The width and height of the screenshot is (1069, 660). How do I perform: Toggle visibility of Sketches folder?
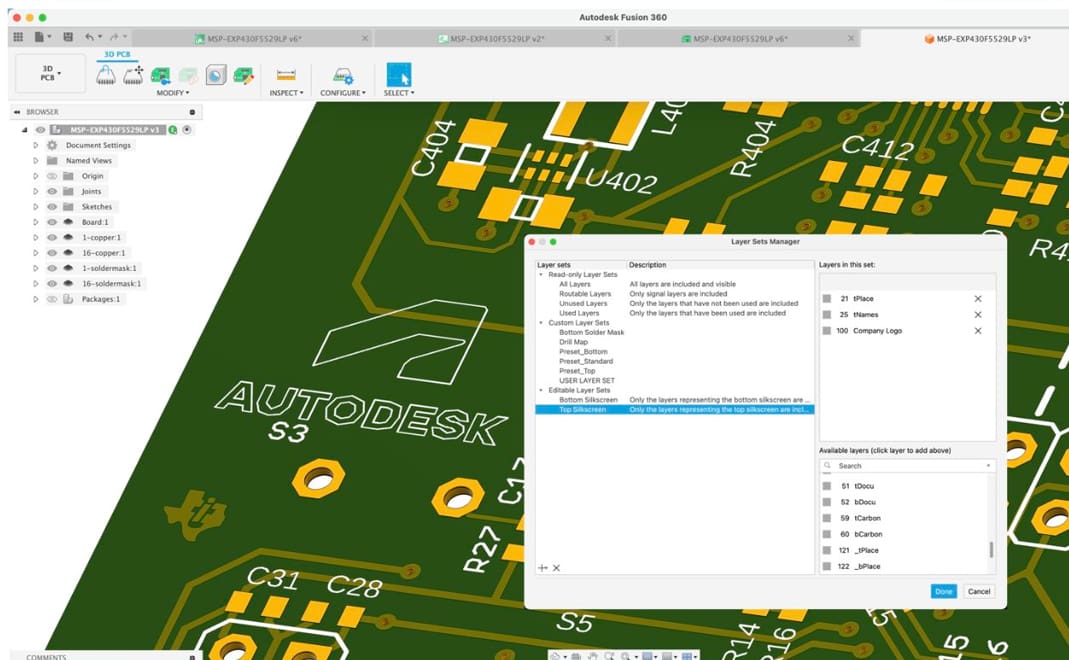pos(52,207)
